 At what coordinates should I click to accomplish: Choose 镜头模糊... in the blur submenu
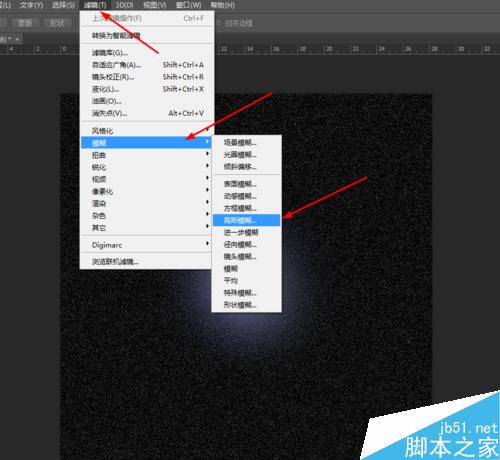pos(247,257)
